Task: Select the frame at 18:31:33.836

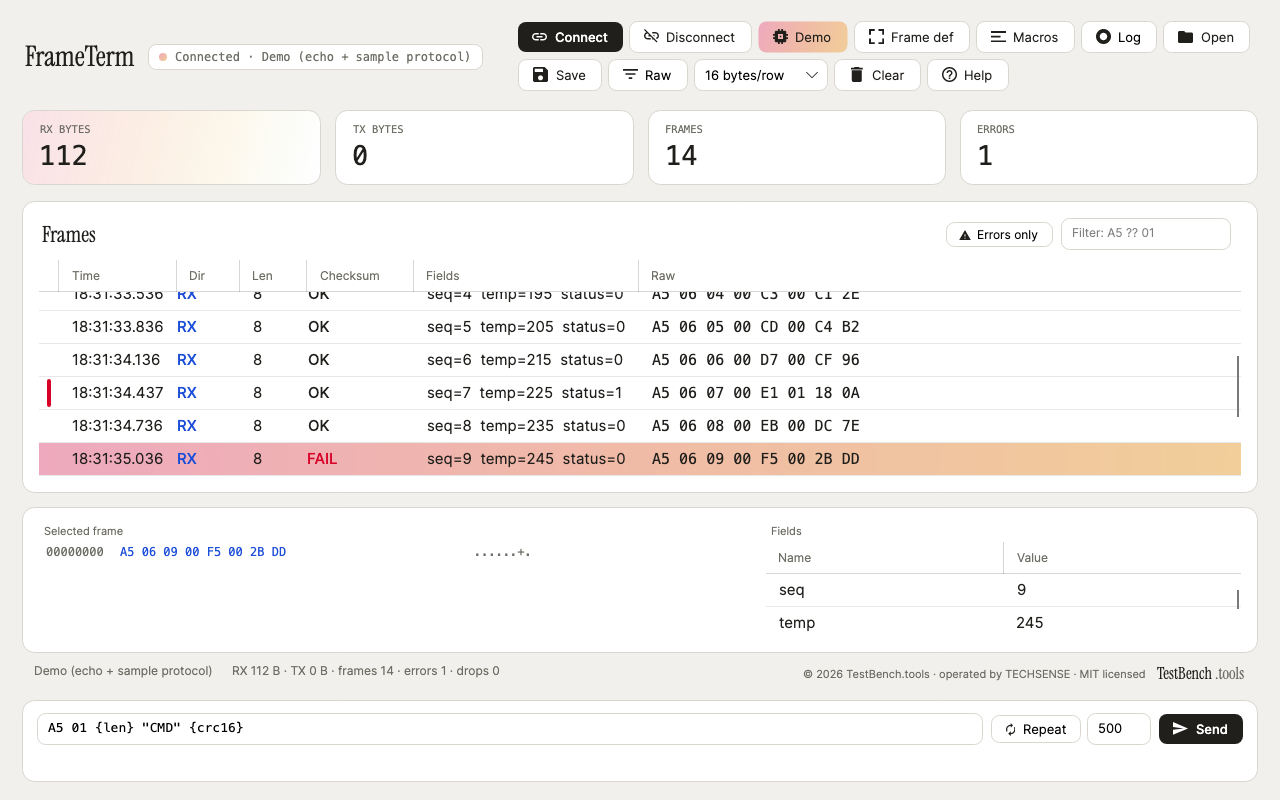Action: [x=640, y=327]
